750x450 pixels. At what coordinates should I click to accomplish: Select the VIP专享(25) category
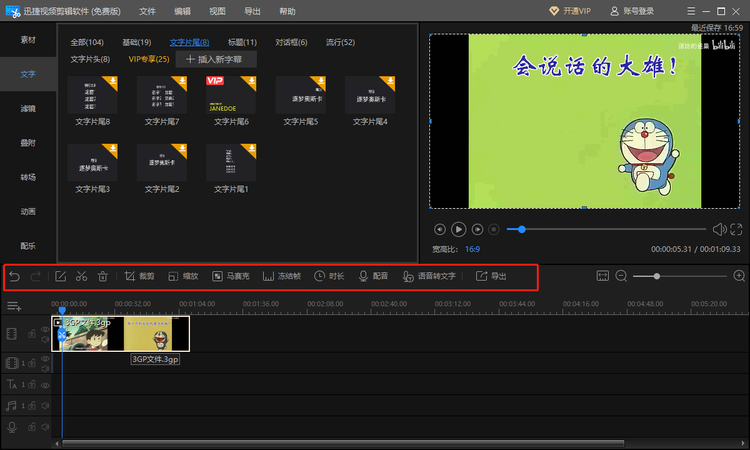click(149, 59)
